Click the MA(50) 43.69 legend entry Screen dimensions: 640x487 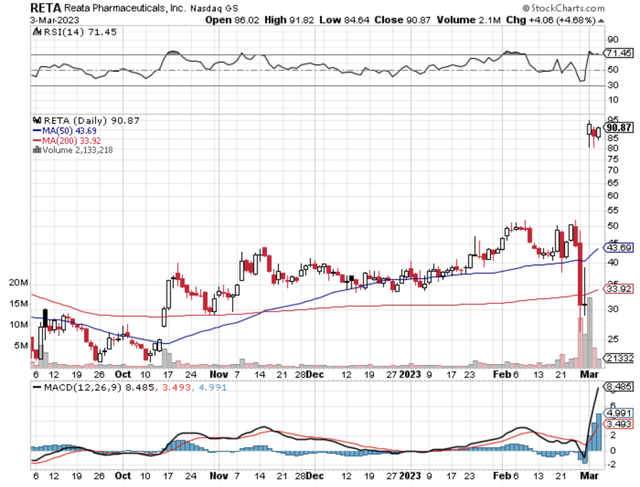(x=64, y=131)
